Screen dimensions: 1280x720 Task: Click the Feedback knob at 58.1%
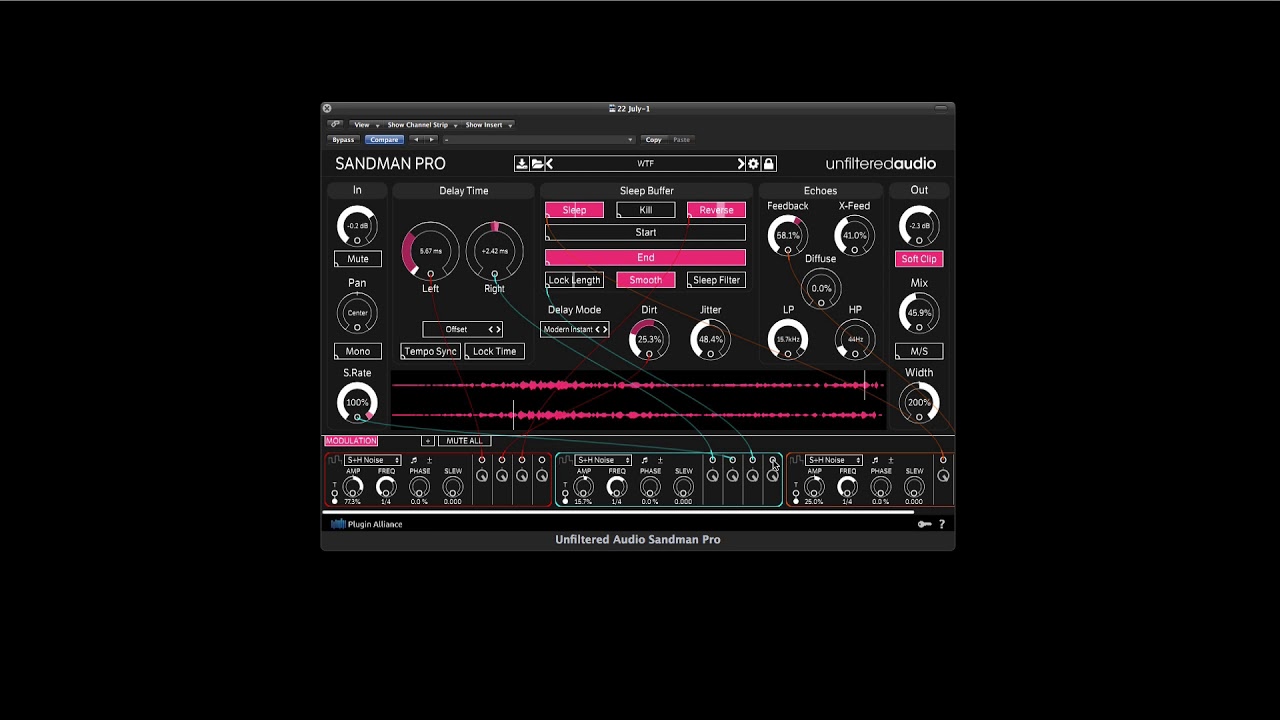click(x=788, y=236)
